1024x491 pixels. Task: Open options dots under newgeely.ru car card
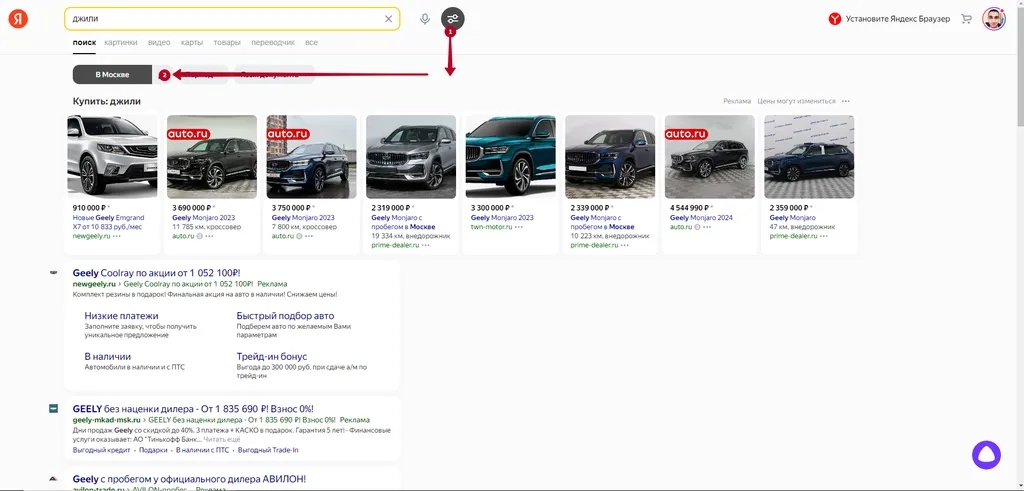117,236
